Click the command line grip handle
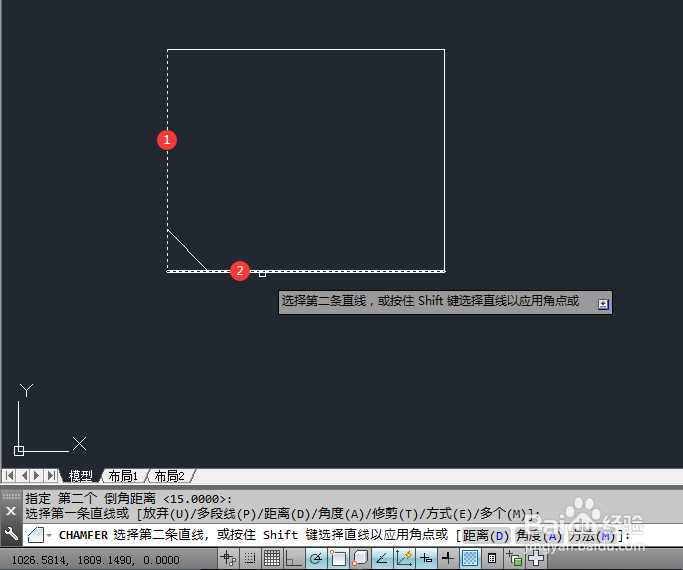Screen dimensions: 683x570 (11, 496)
